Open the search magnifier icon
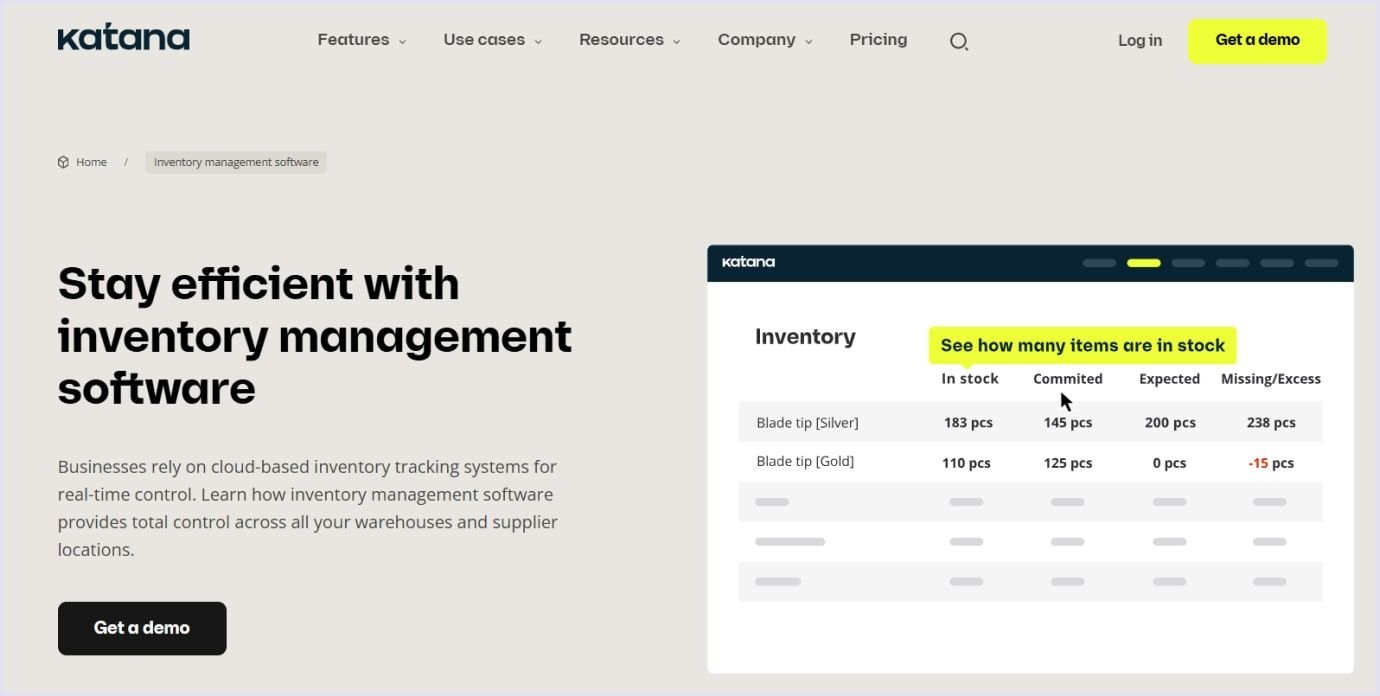 pyautogui.click(x=958, y=41)
